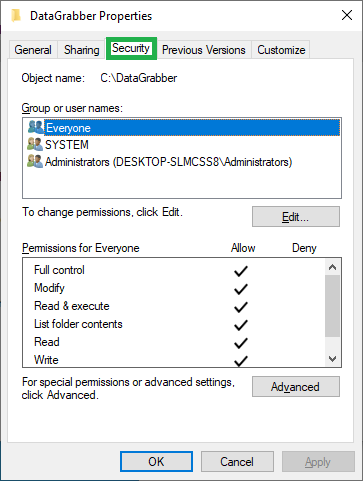
Task: Click the SYSTEM user group icon
Action: (35, 144)
